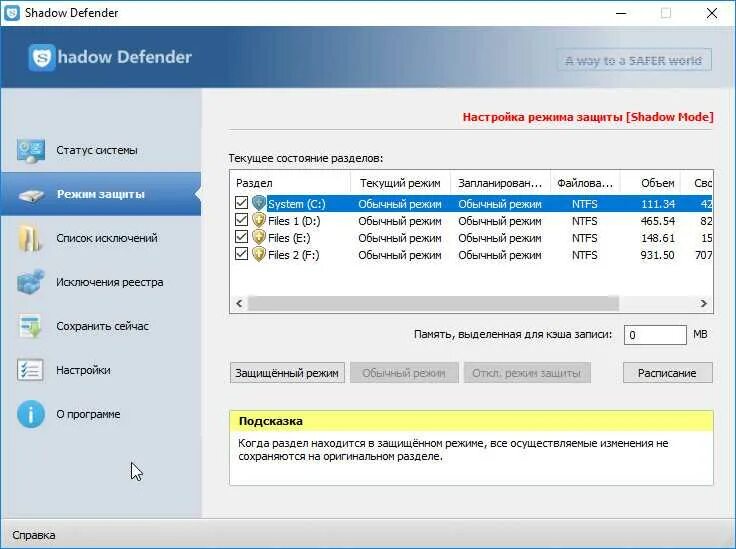This screenshot has width=736, height=549.
Task: Select the Files (E:) row name
Action: pyautogui.click(x=289, y=238)
